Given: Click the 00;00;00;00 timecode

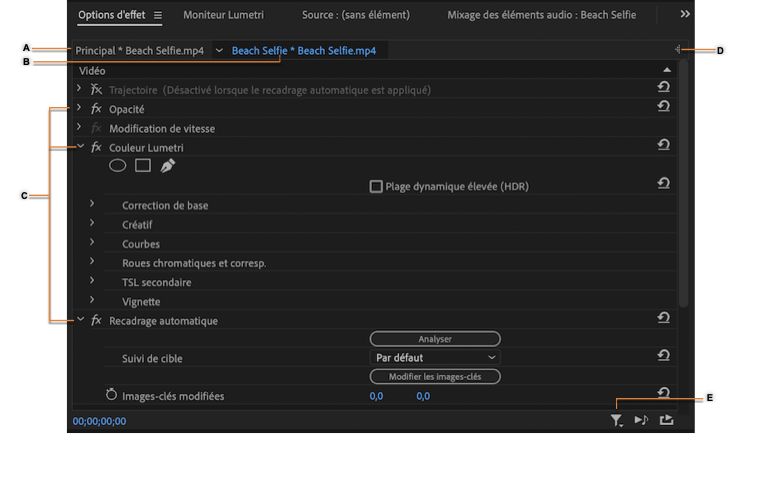Looking at the screenshot, I should [x=99, y=421].
